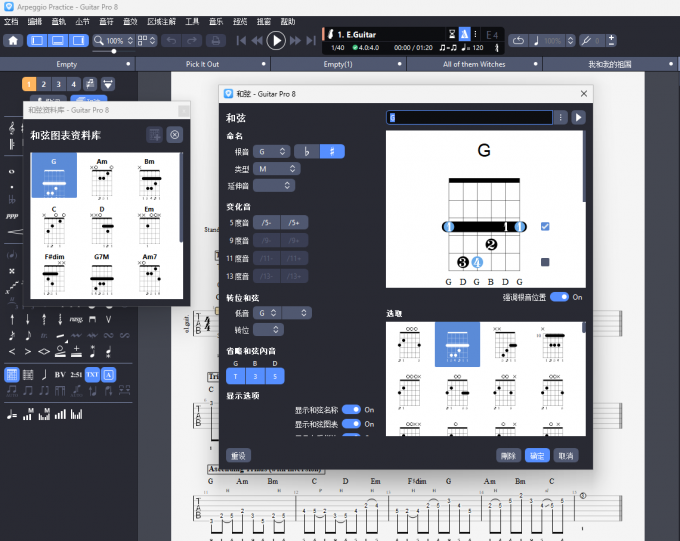Uncheck the barre checkbox beside chord diagram
This screenshot has height=541, width=680.
pyautogui.click(x=545, y=227)
